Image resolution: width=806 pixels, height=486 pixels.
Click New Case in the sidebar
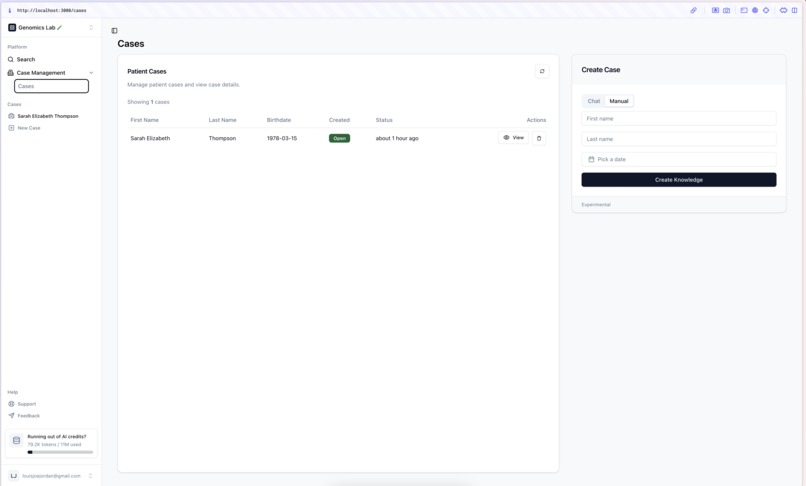tap(29, 128)
